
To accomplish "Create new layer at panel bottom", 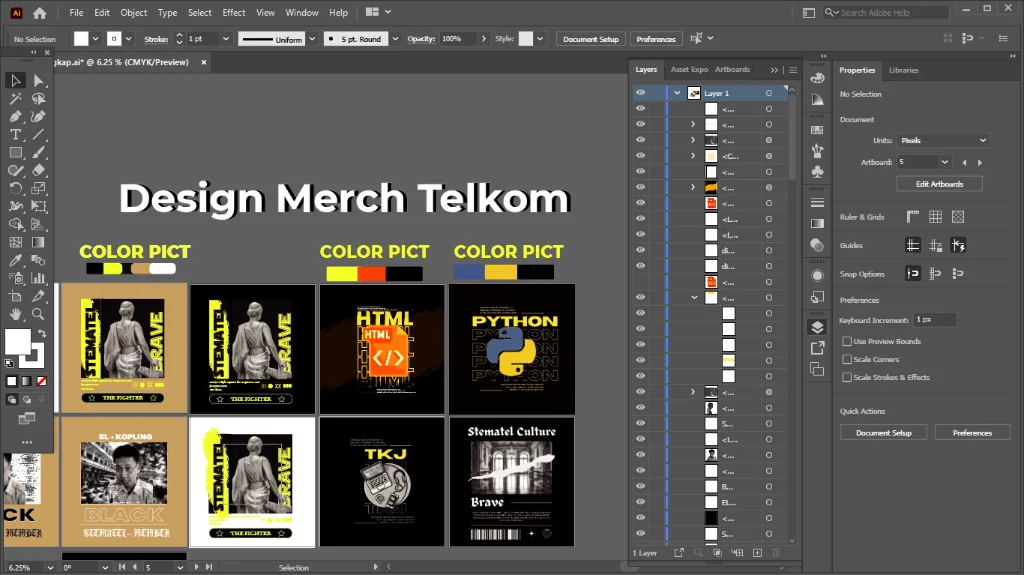I will pos(758,553).
